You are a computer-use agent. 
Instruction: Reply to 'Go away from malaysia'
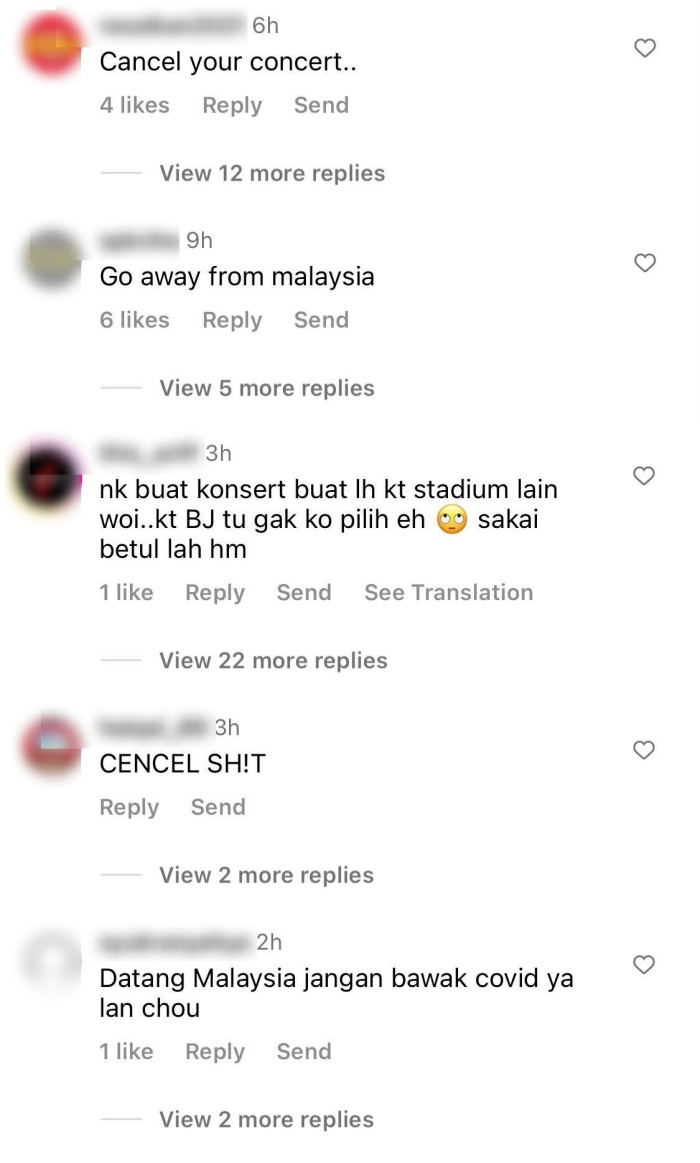[x=232, y=320]
